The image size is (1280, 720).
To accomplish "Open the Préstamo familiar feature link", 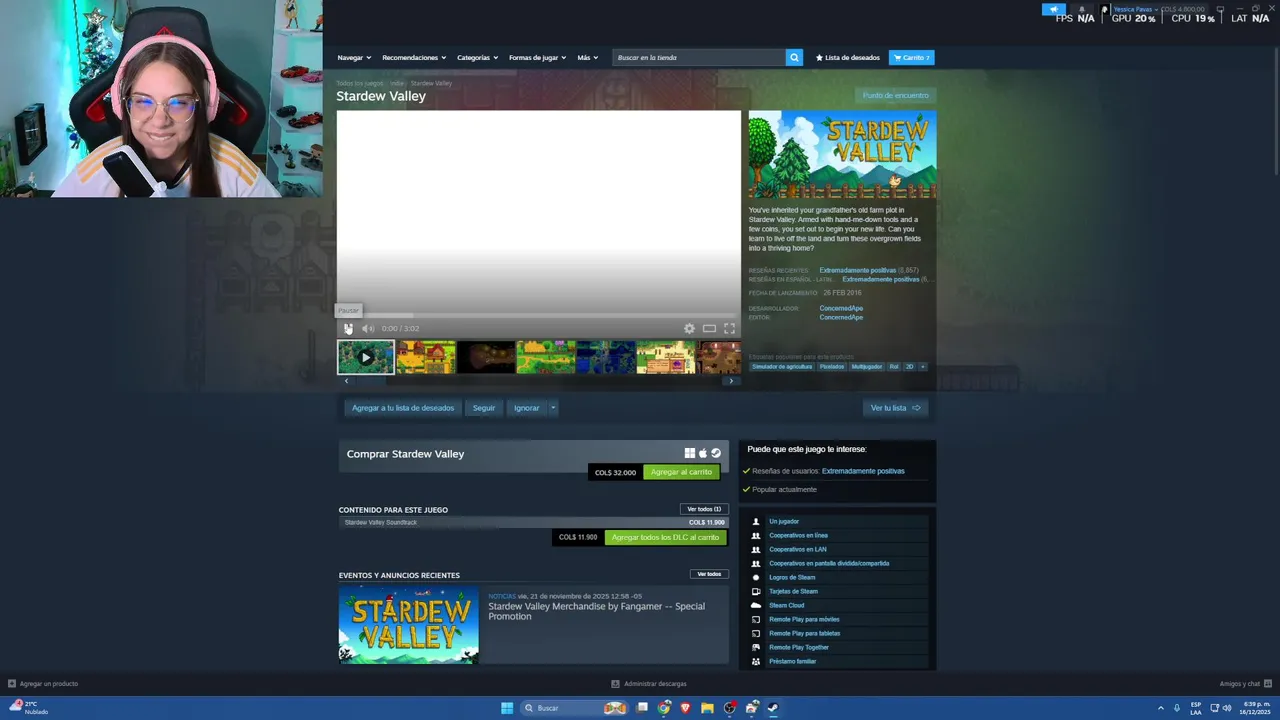I will pos(792,662).
